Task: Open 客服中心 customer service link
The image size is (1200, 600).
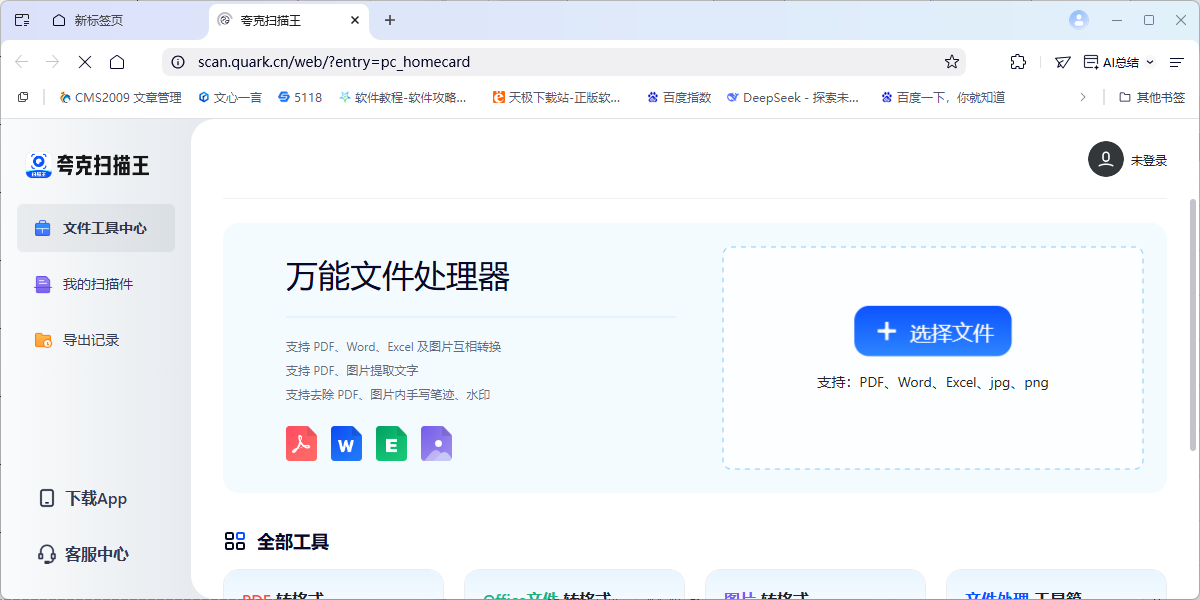Action: pyautogui.click(x=96, y=554)
